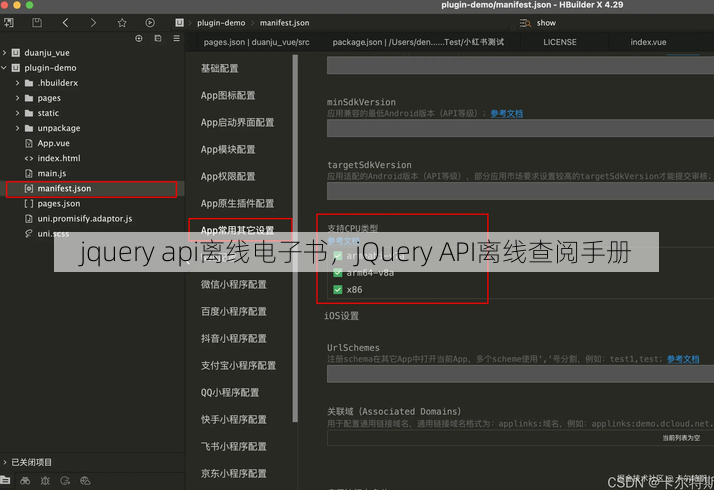Click the settings list vertical scrollbar
This screenshot has height=490, width=714.
click(x=295, y=238)
